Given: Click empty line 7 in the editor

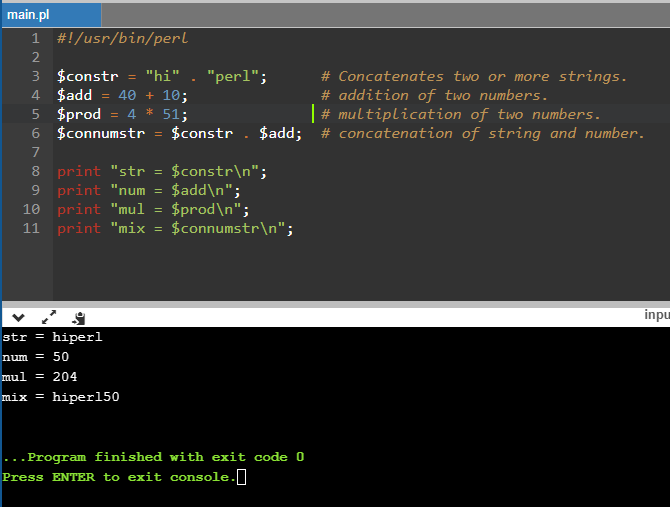Looking at the screenshot, I should [x=361, y=152].
